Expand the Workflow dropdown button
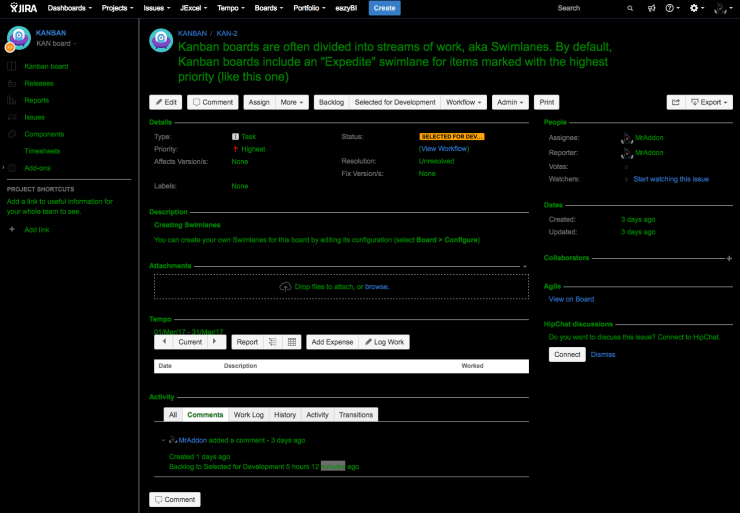Image resolution: width=740 pixels, height=513 pixels. pyautogui.click(x=463, y=102)
